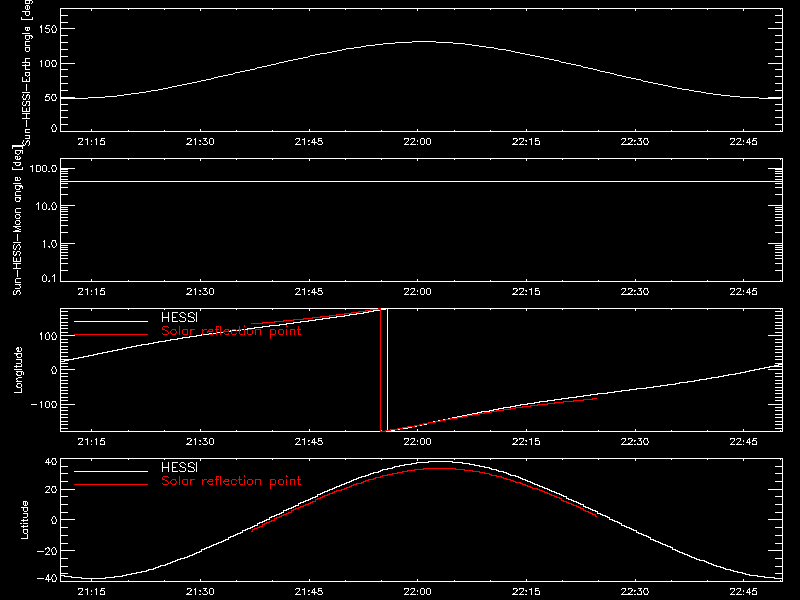Select the 'HESSI' legend label in Latitude plot
Image resolution: width=800 pixels, height=600 pixels.
[x=179, y=467]
